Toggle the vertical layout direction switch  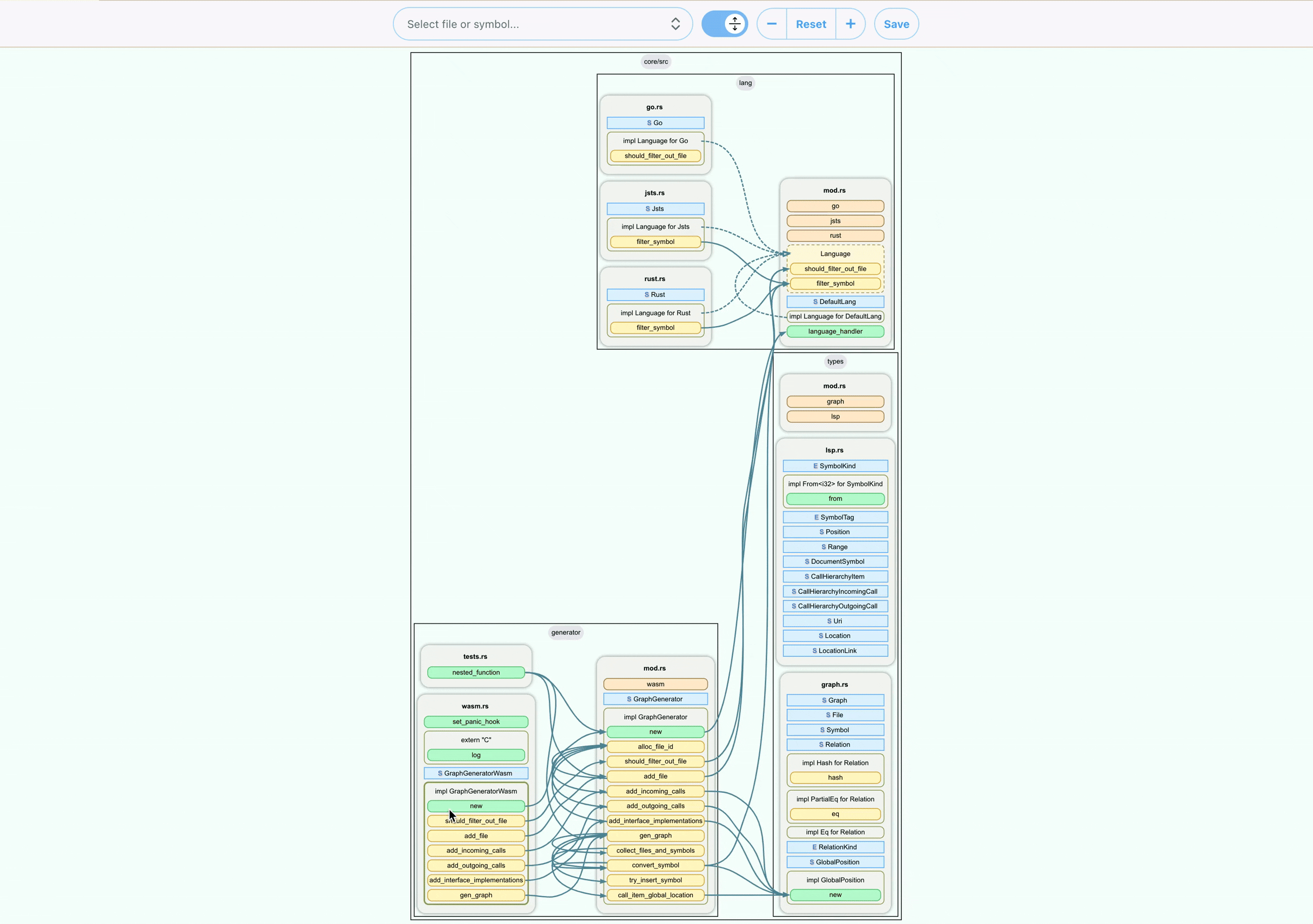click(725, 24)
